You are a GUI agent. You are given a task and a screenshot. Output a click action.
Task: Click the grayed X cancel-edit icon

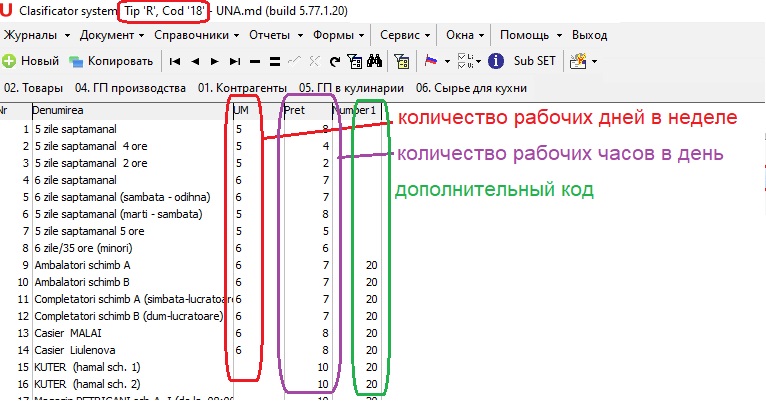tap(314, 61)
